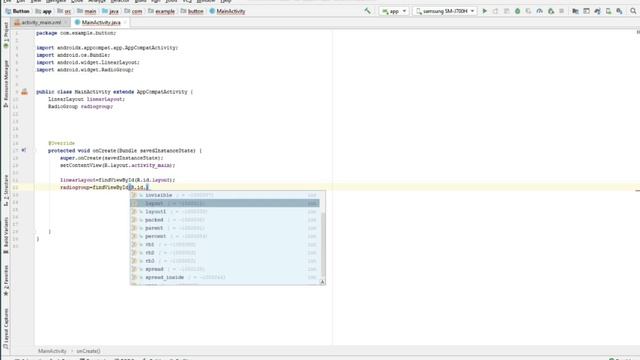
Task: Open the samsung SM-J700H device dropdown
Action: (445, 11)
